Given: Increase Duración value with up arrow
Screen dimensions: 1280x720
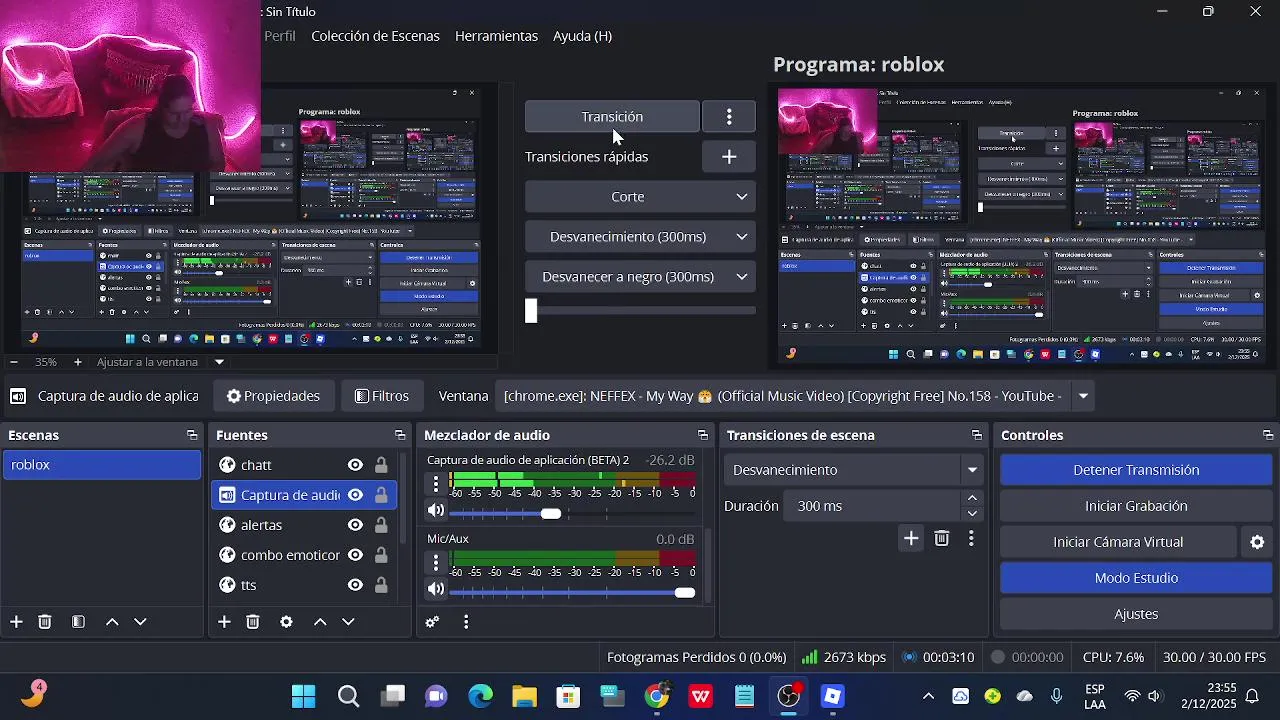Looking at the screenshot, I should point(972,498).
